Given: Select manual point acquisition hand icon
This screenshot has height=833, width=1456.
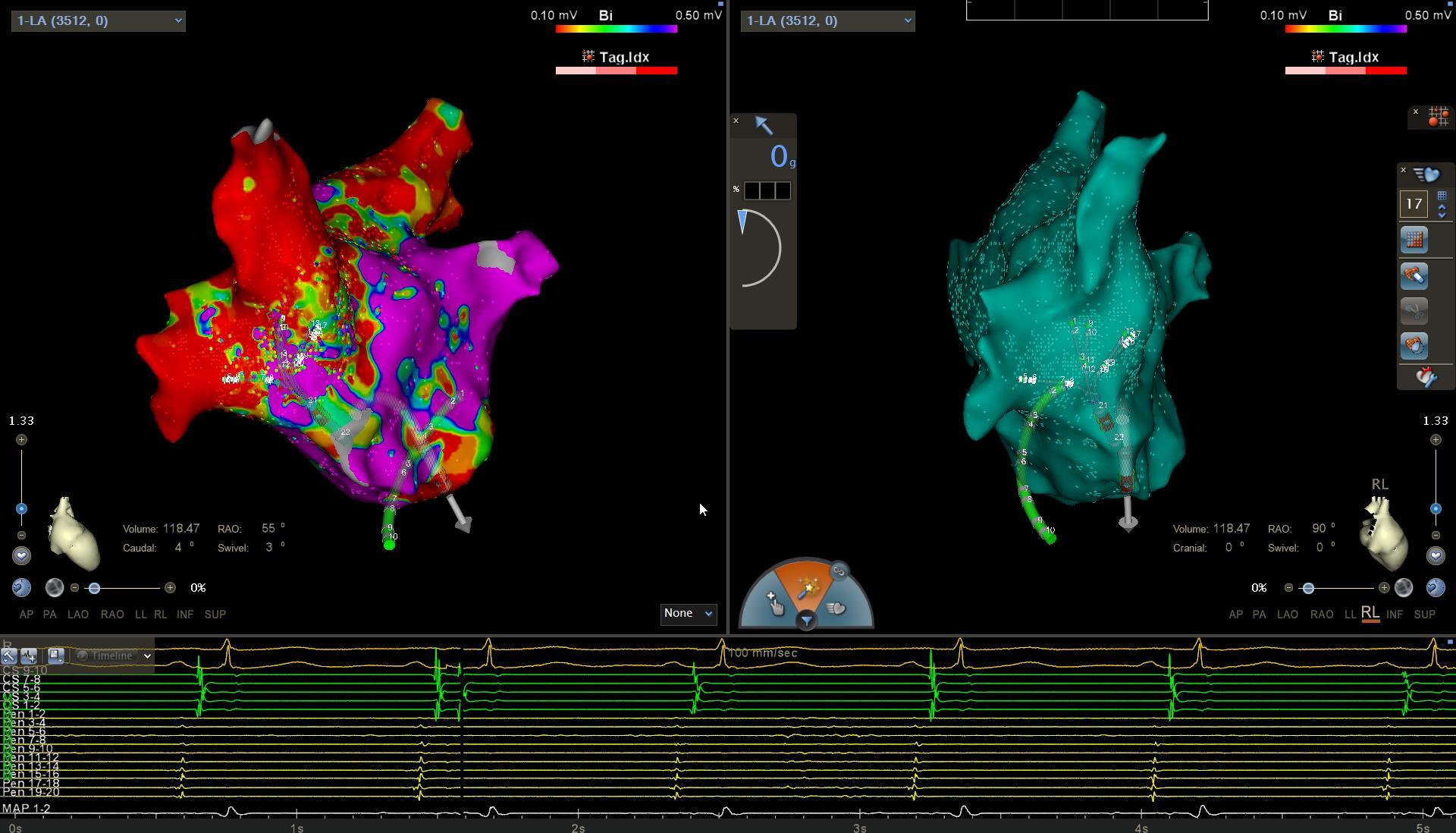Looking at the screenshot, I should click(775, 604).
